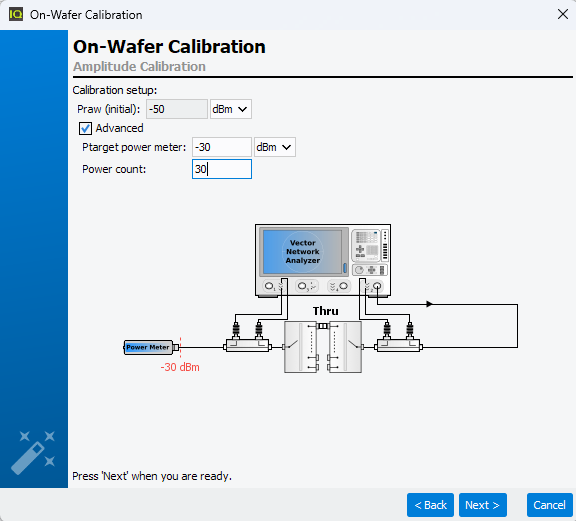Click the left directional coupler in diagram

[x=248, y=346]
